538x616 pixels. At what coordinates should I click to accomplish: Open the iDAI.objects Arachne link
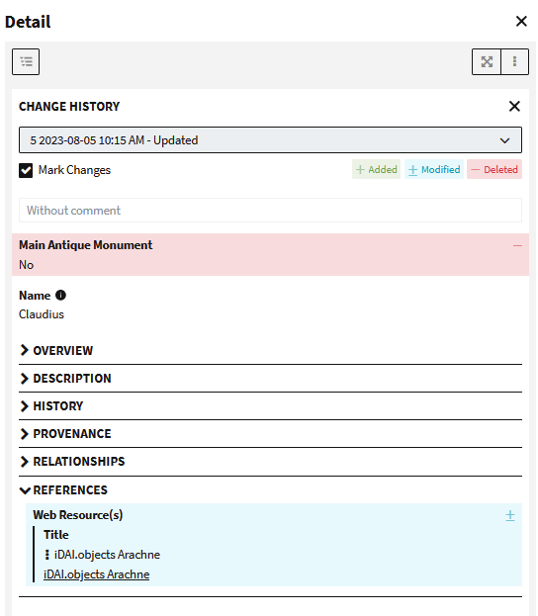96,574
